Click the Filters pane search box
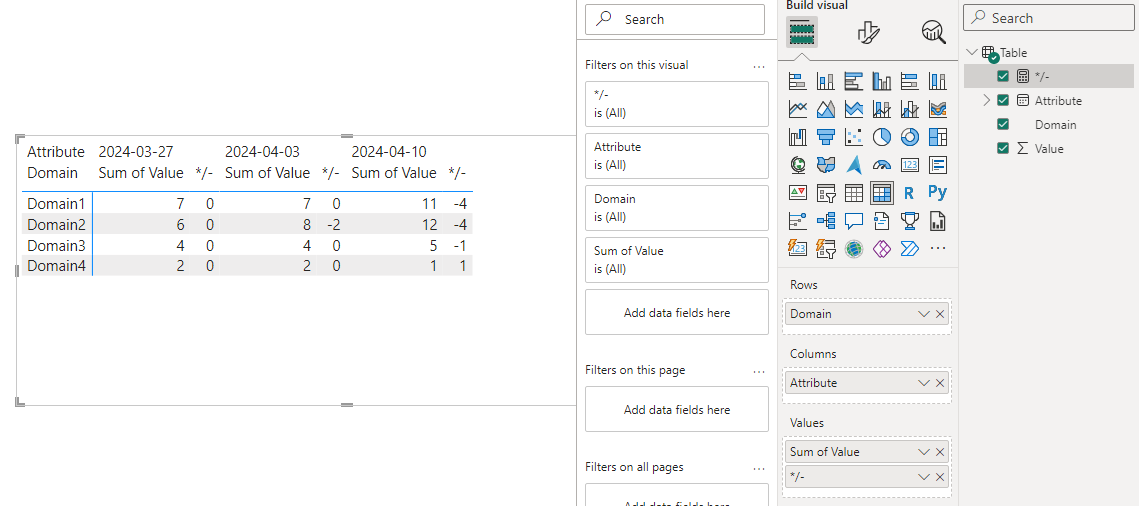This screenshot has width=1139, height=506. pyautogui.click(x=675, y=20)
